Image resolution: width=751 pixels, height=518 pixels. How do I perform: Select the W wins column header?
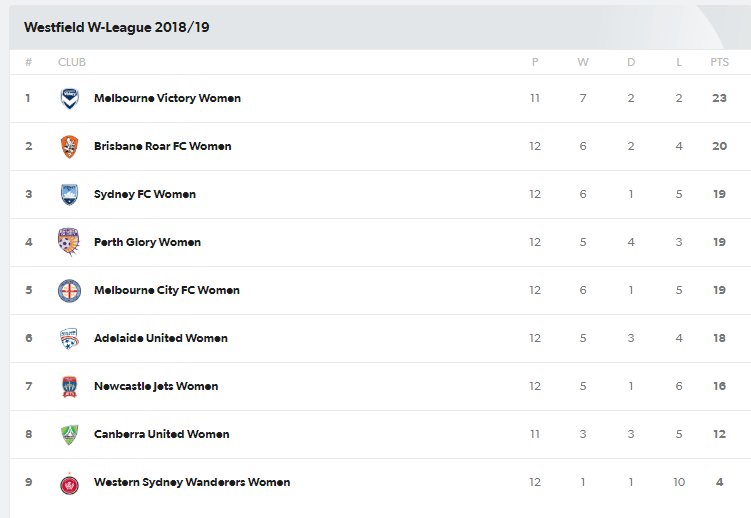pos(583,62)
